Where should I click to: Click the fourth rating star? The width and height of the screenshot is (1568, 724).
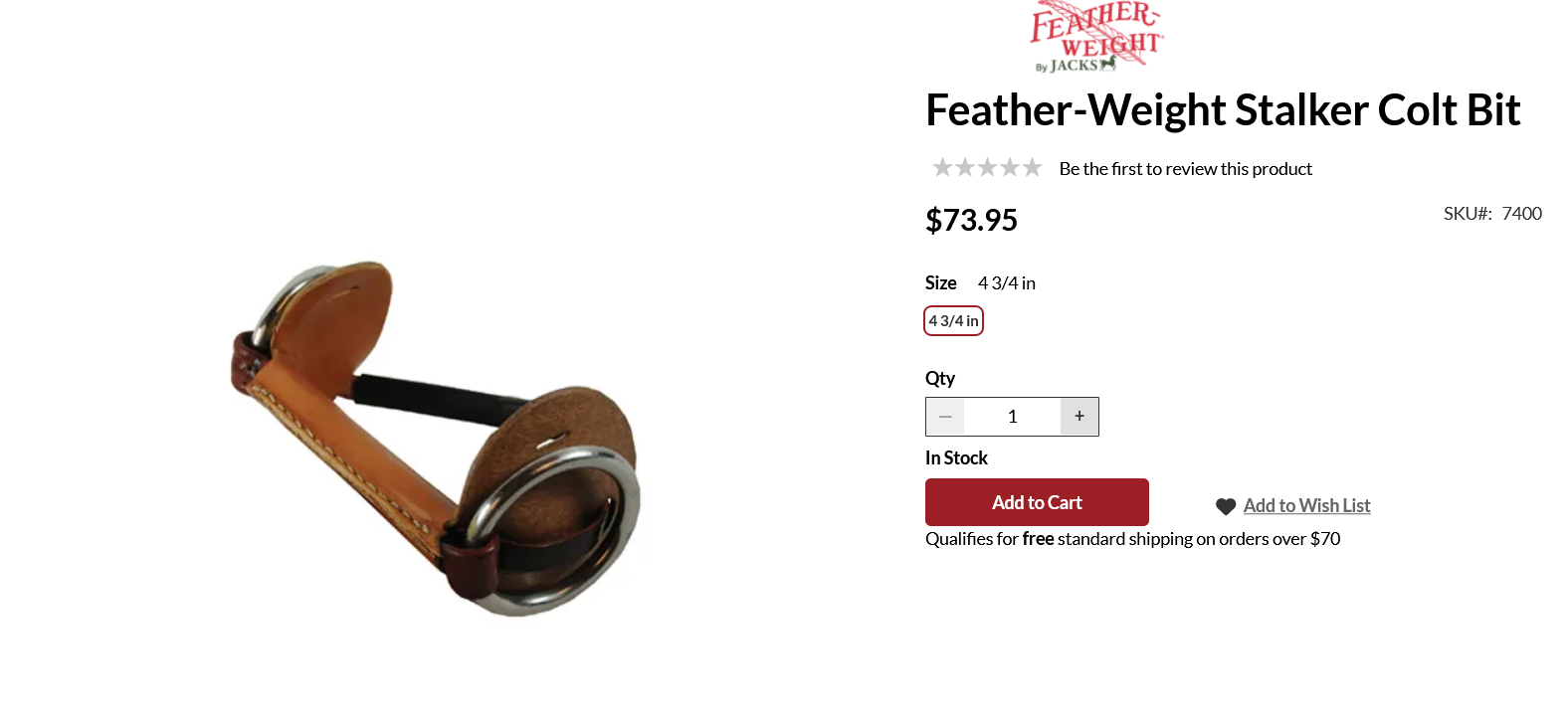pos(1010,167)
